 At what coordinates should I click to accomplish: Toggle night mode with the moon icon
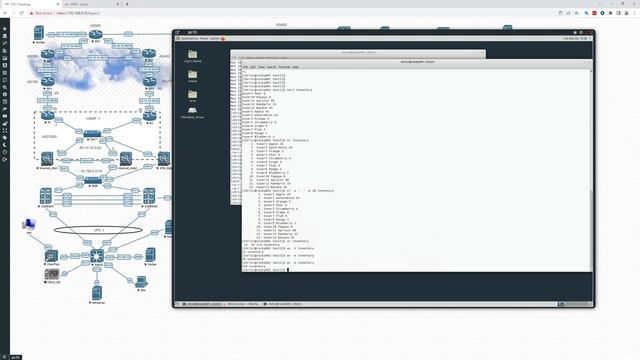(4, 145)
